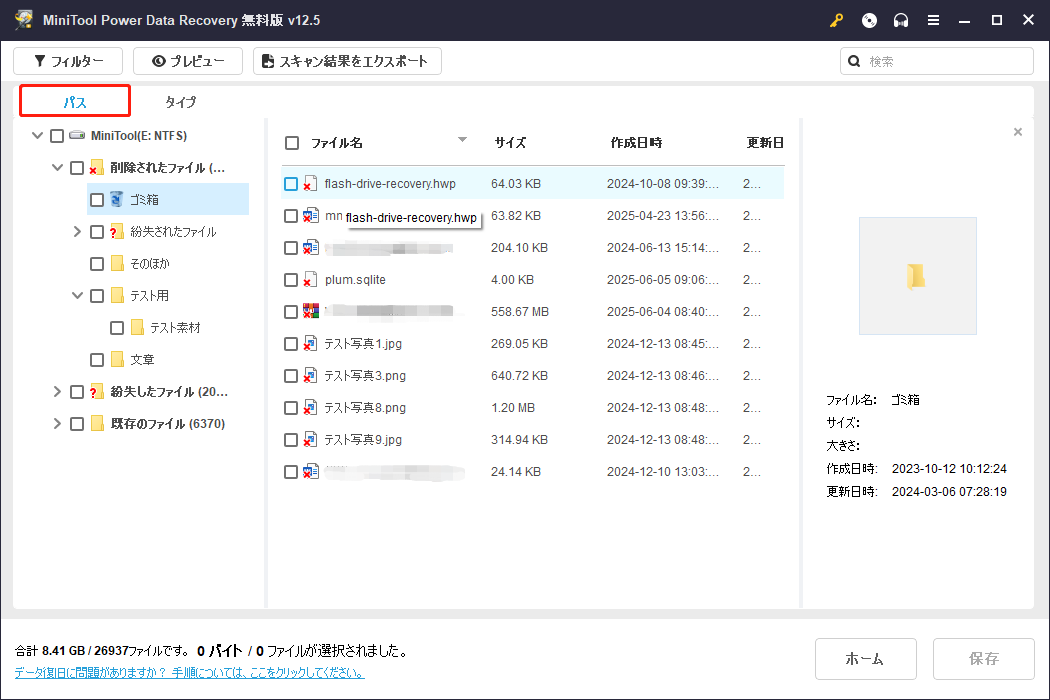The height and width of the screenshot is (700, 1050).
Task: Select テスト写真1.jpg checkbox
Action: pyautogui.click(x=291, y=344)
